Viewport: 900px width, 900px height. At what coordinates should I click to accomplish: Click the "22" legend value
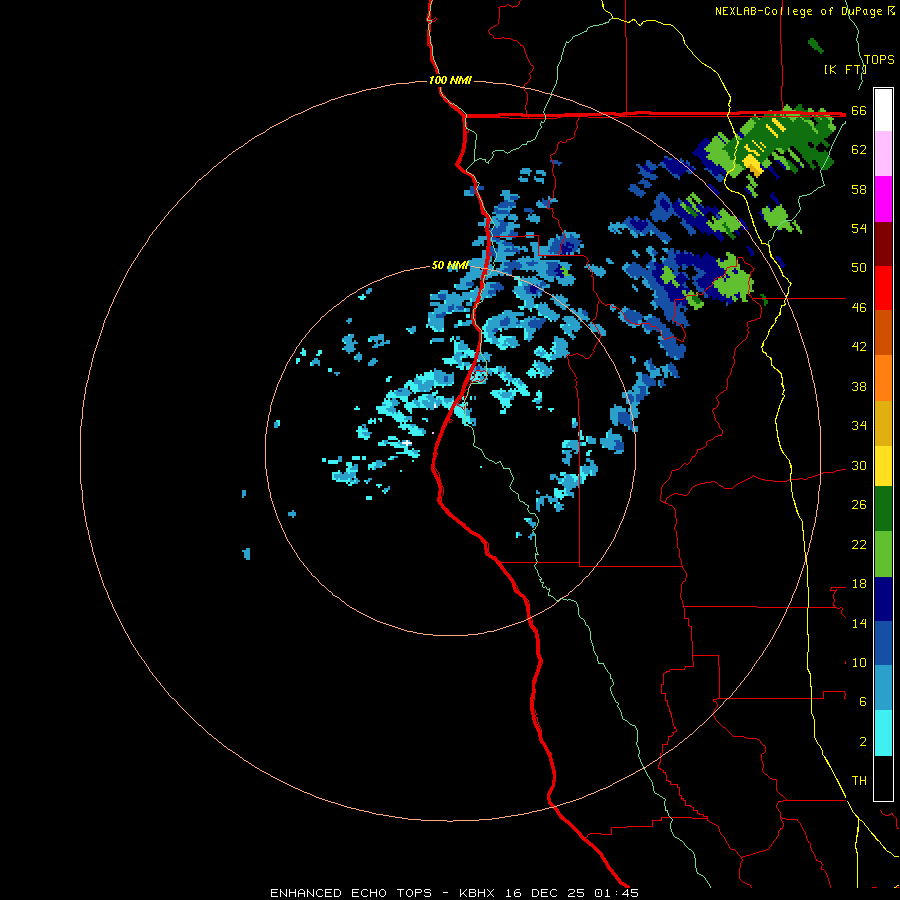[859, 544]
